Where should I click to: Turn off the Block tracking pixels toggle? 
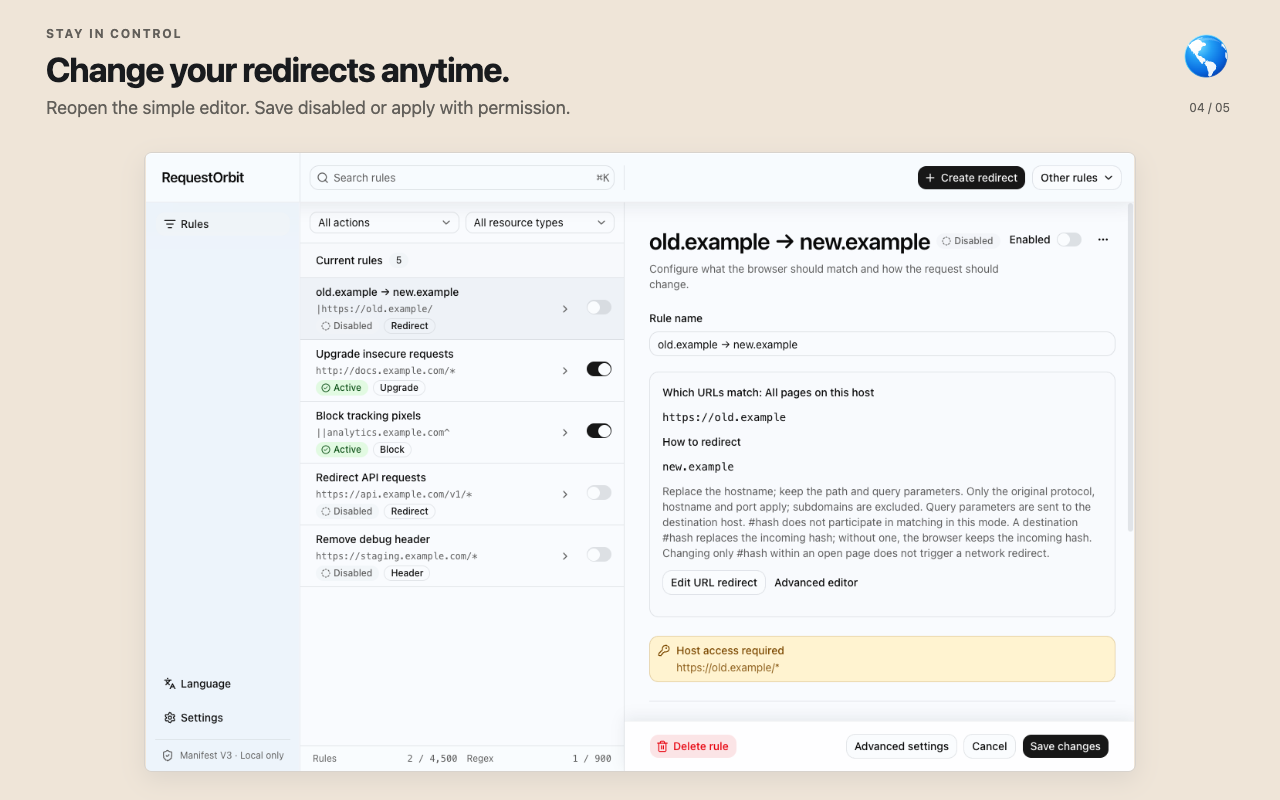[599, 431]
